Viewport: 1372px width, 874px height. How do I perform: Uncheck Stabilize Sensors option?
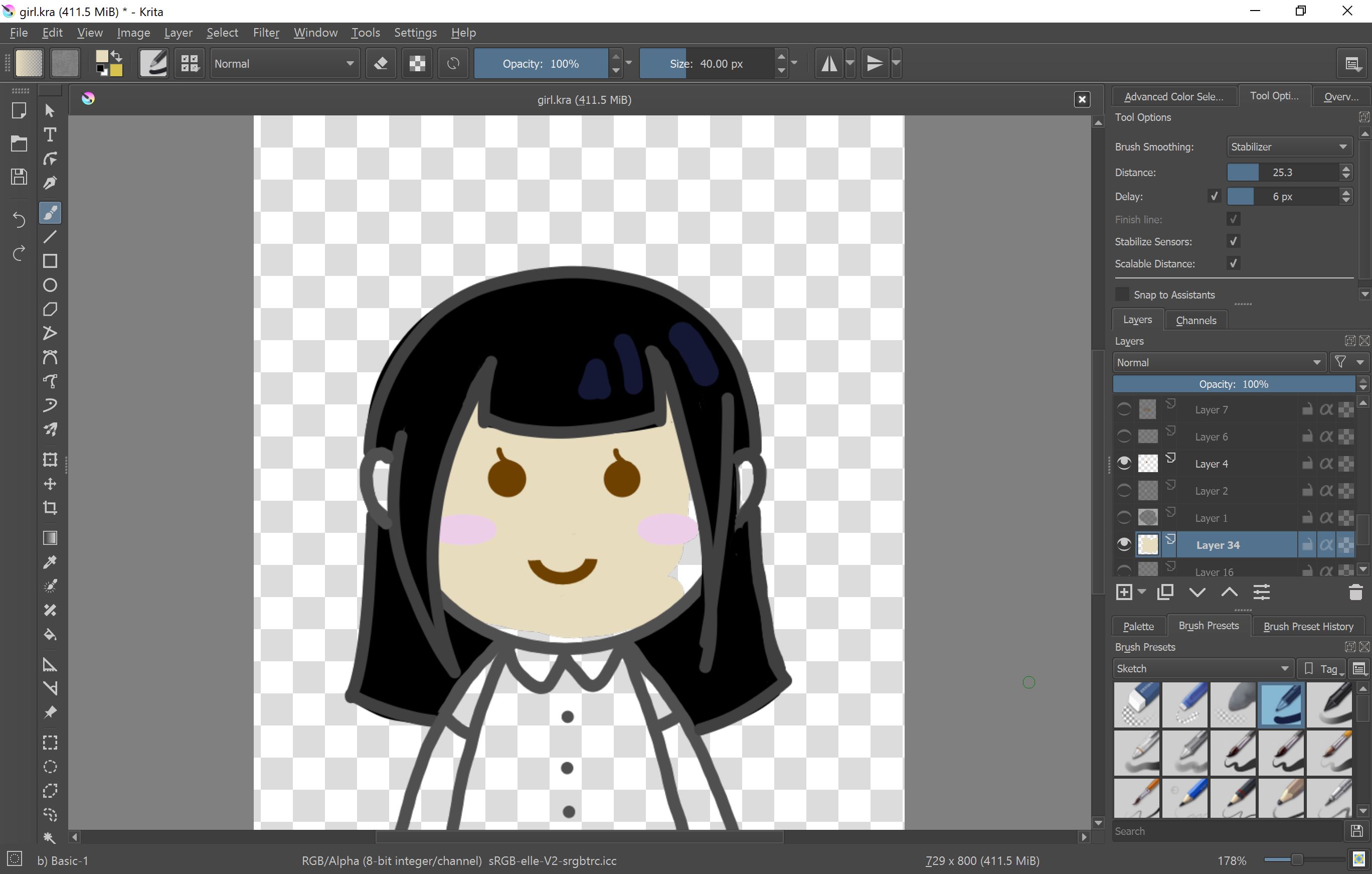[x=1234, y=241]
